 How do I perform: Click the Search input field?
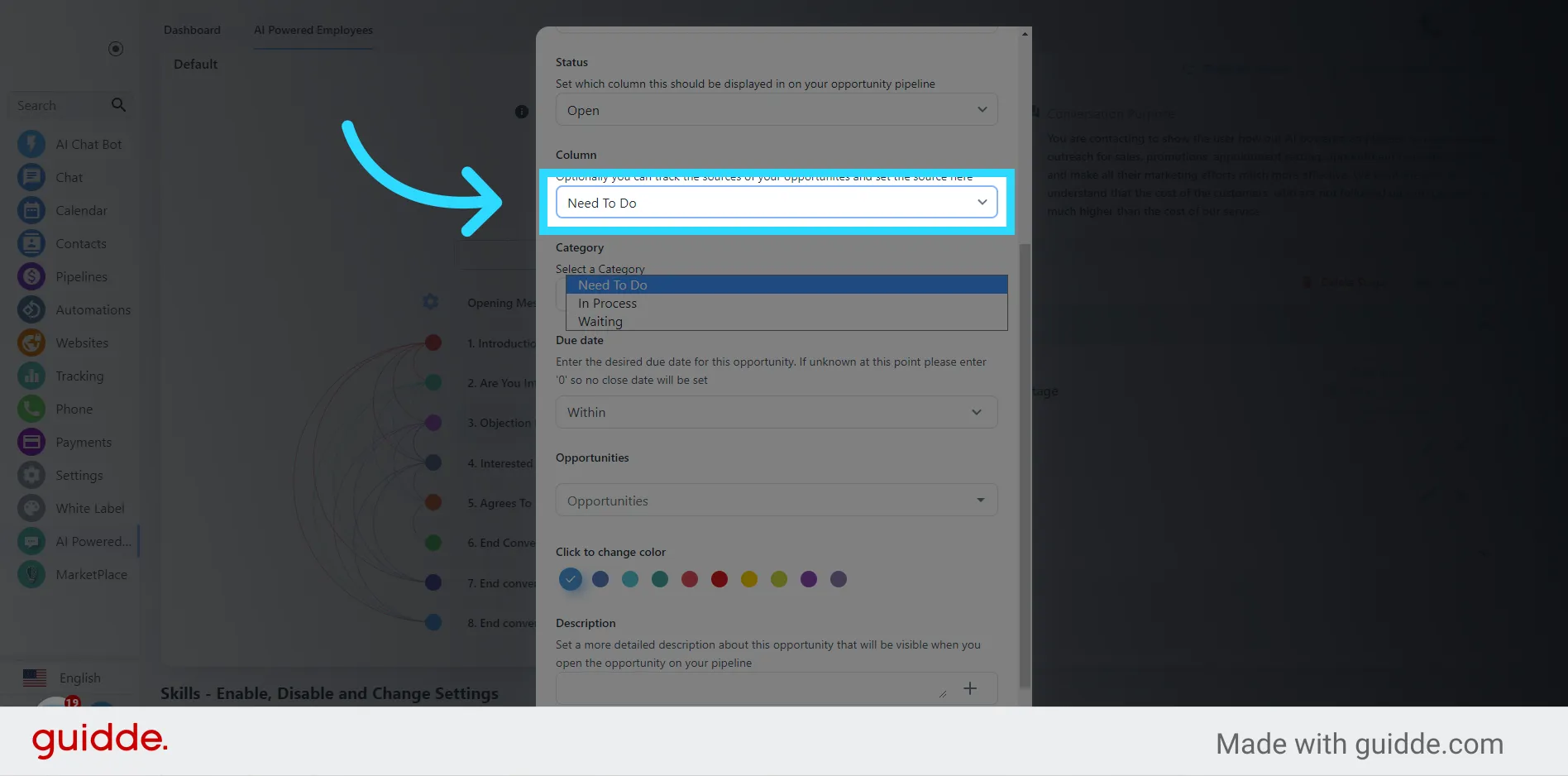point(61,105)
